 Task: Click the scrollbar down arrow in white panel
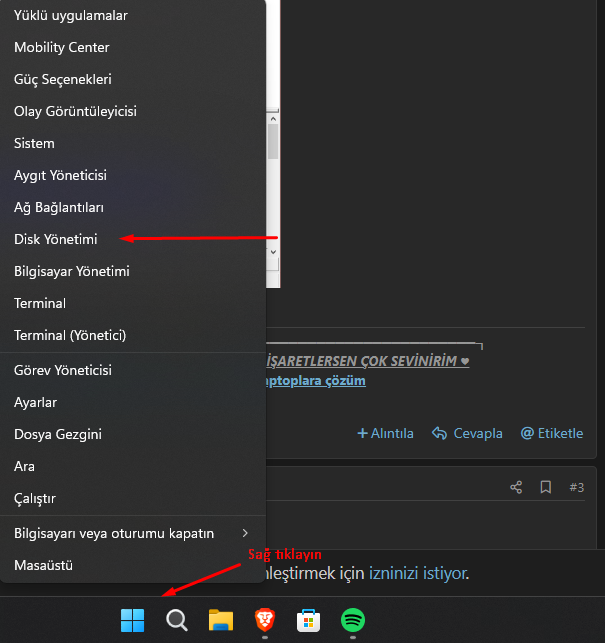(x=273, y=252)
